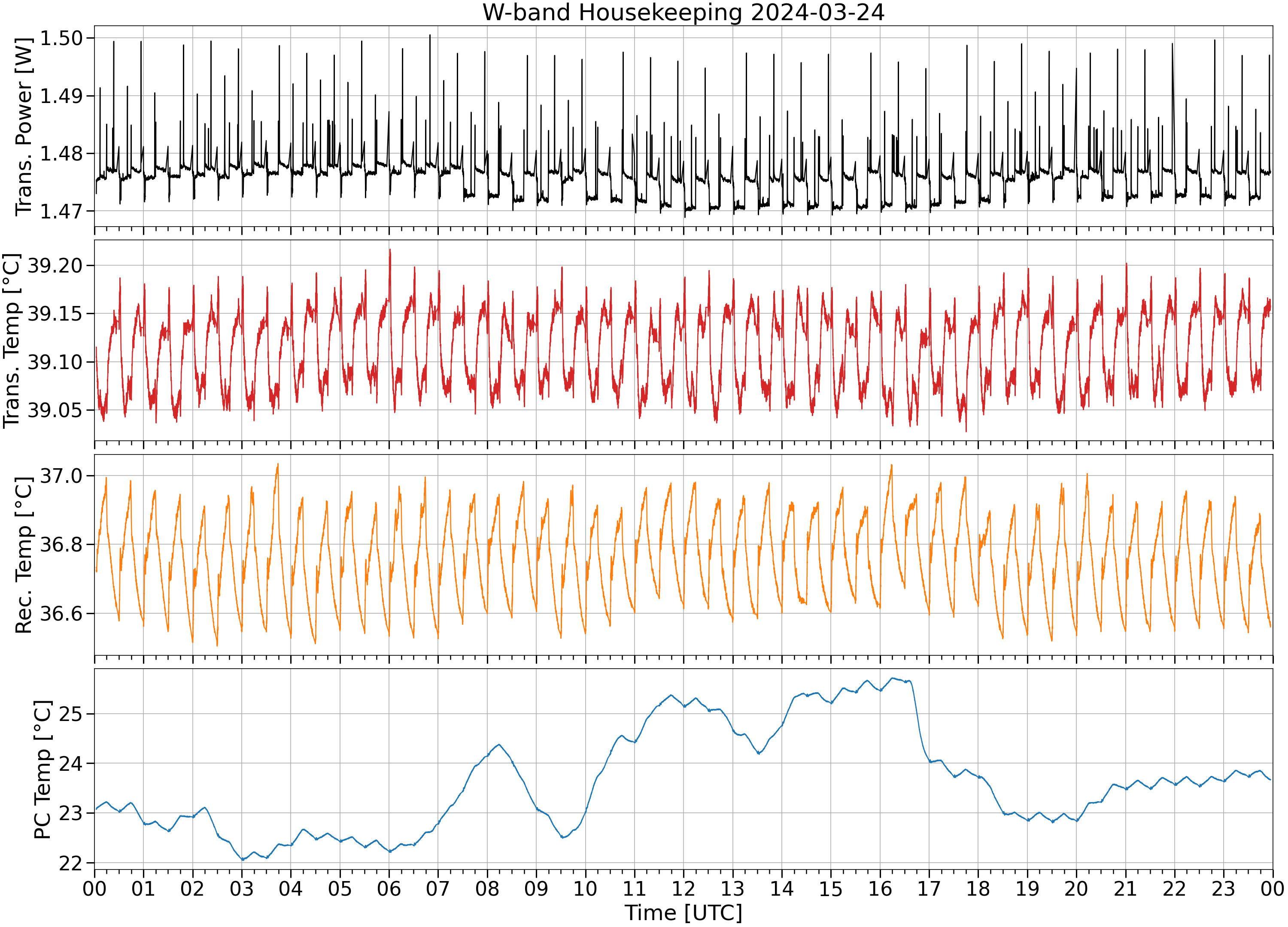Click the 12 hour tick label

tap(683, 888)
